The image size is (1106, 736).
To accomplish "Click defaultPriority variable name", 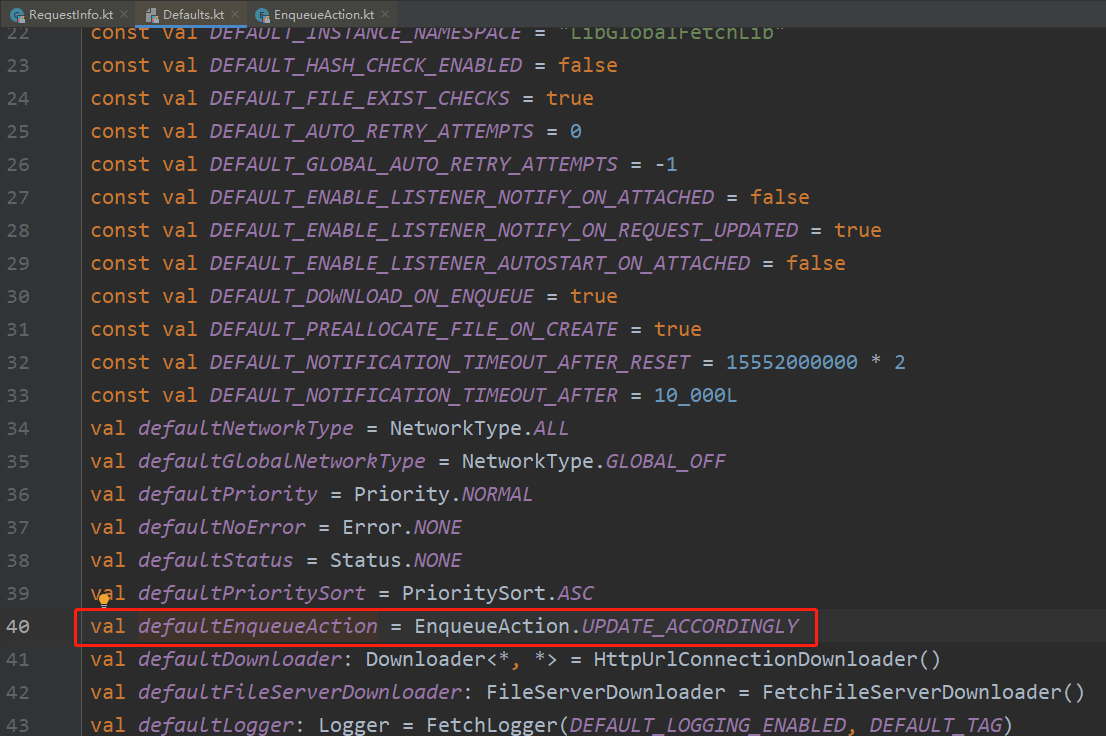I will pos(228,495).
